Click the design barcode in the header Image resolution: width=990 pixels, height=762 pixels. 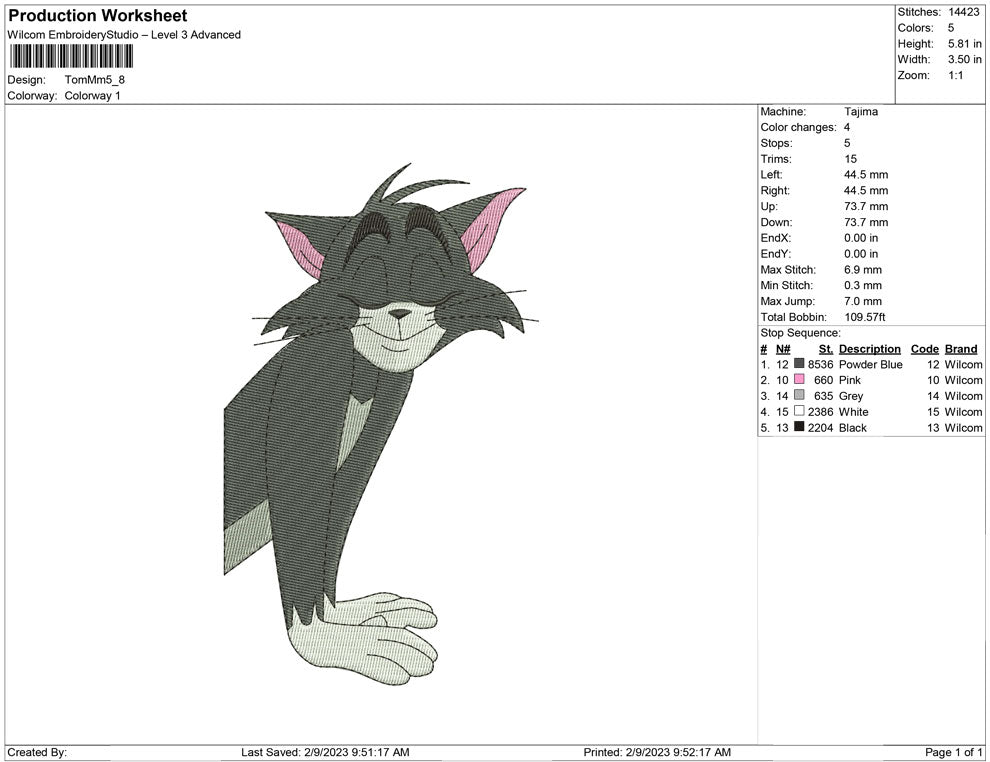point(71,56)
